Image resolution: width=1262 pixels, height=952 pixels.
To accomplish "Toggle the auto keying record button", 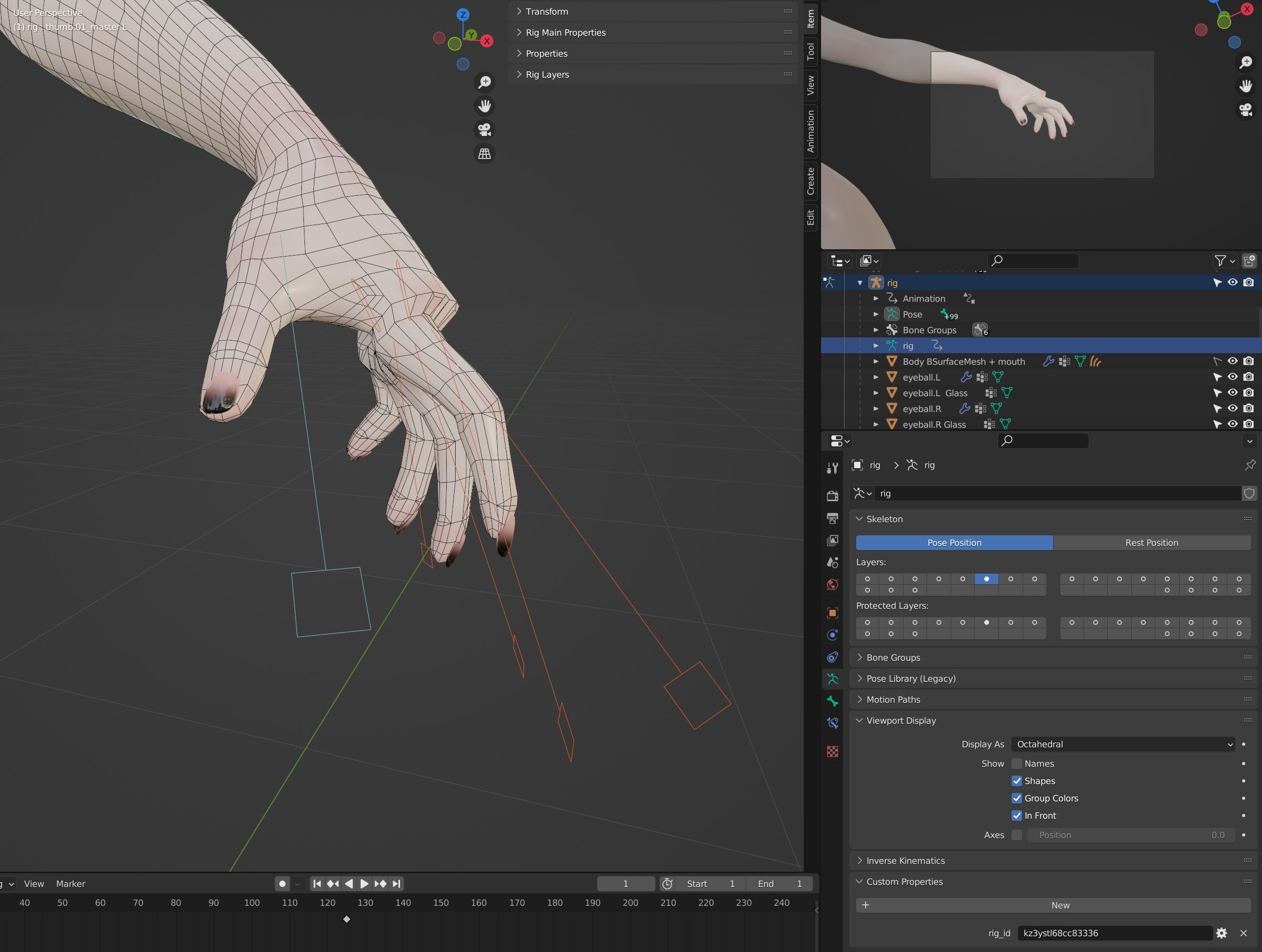I will (282, 884).
